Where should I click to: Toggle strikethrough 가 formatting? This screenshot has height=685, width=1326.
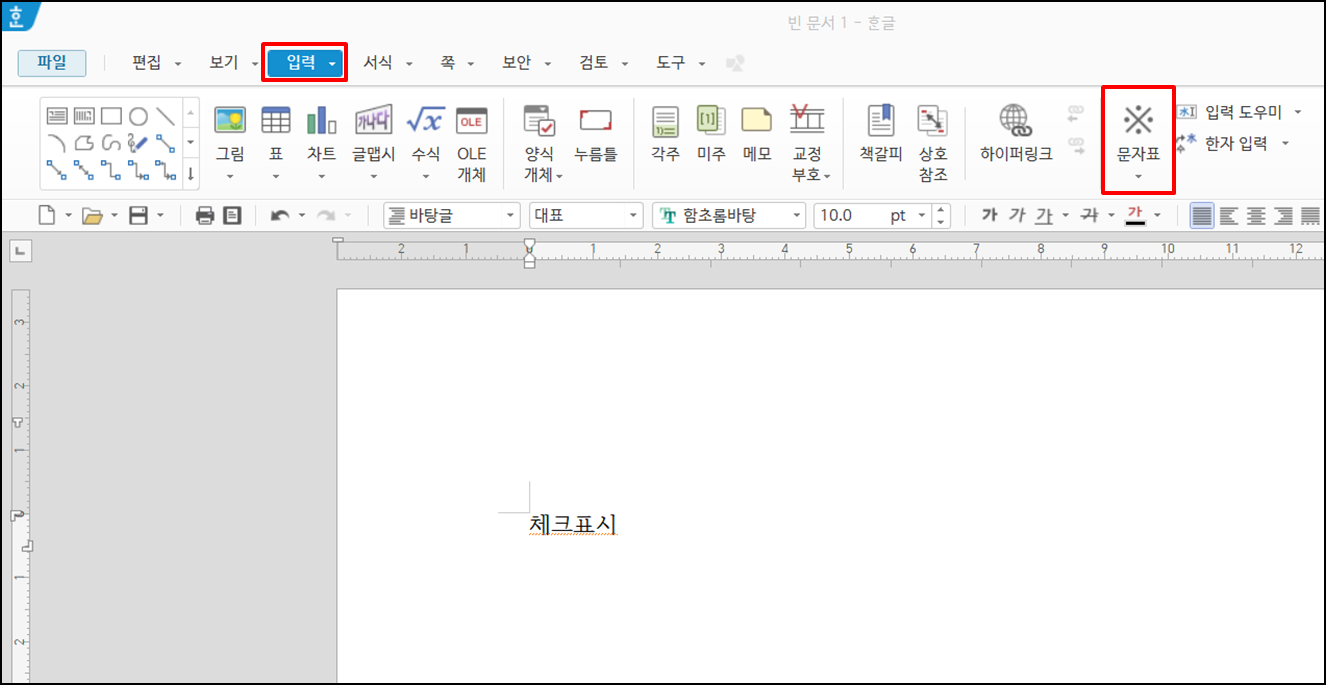pyautogui.click(x=1091, y=215)
